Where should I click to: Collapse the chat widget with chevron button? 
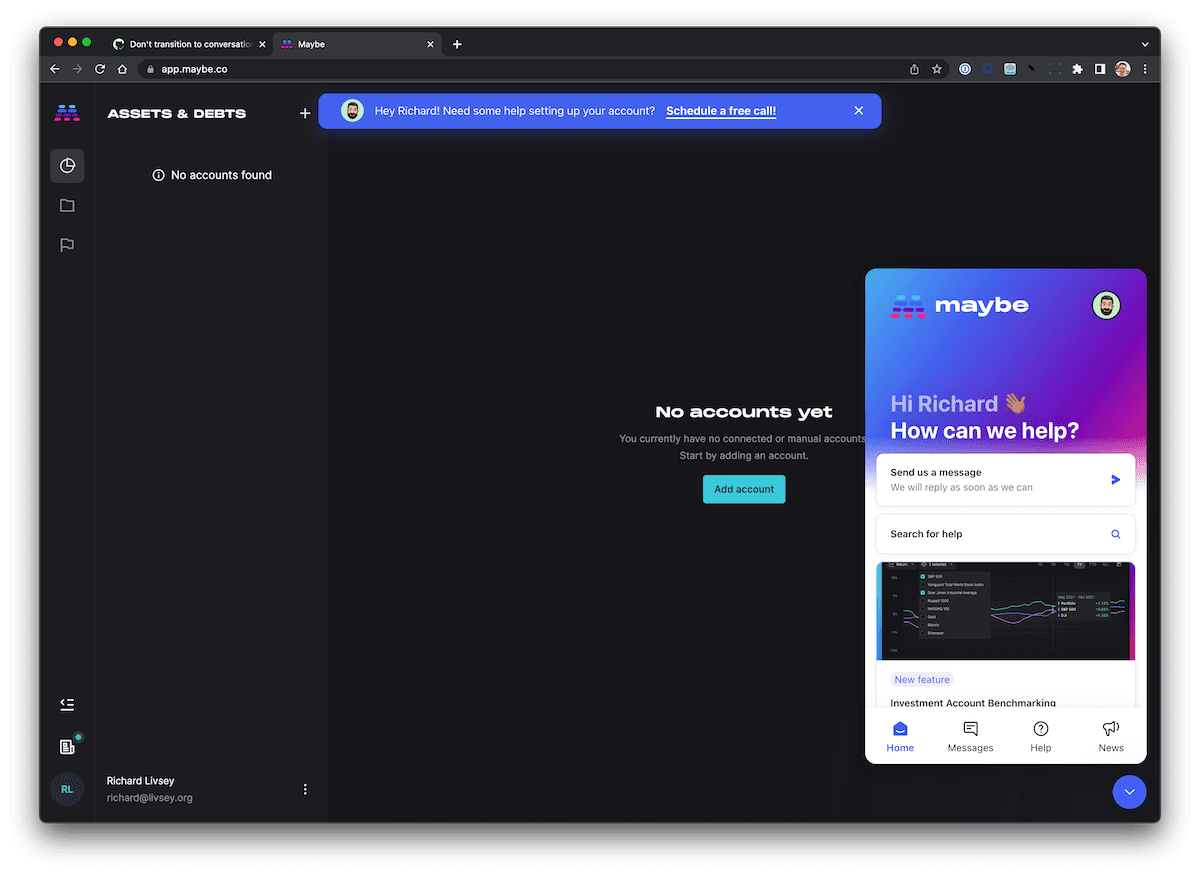pos(1129,792)
